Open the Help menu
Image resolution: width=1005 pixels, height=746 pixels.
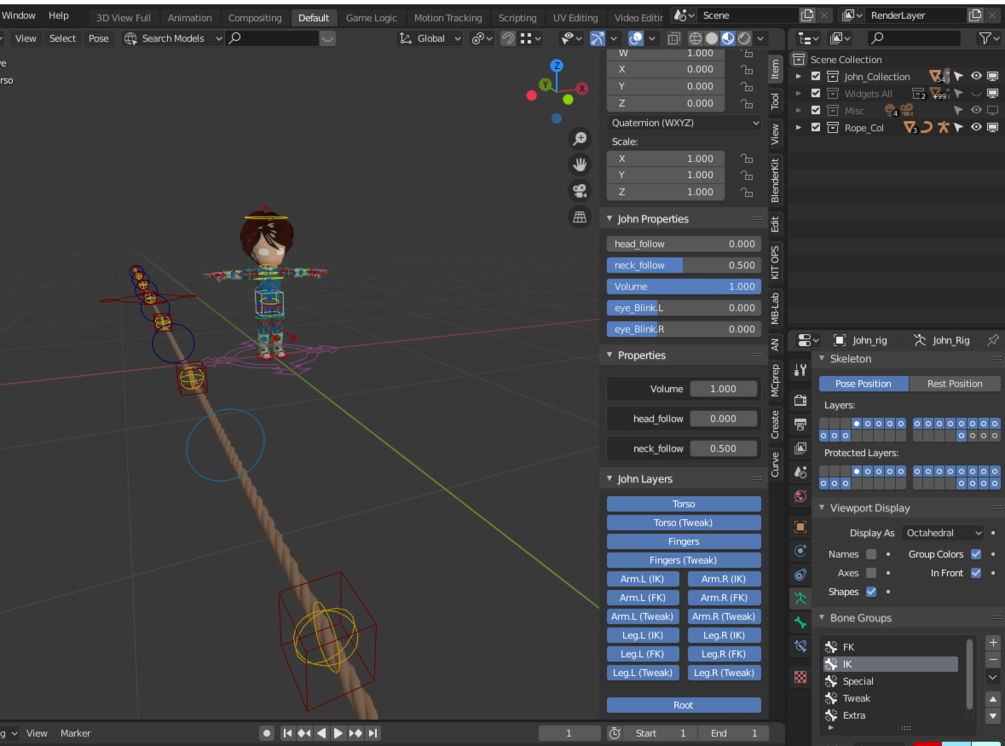coord(58,15)
